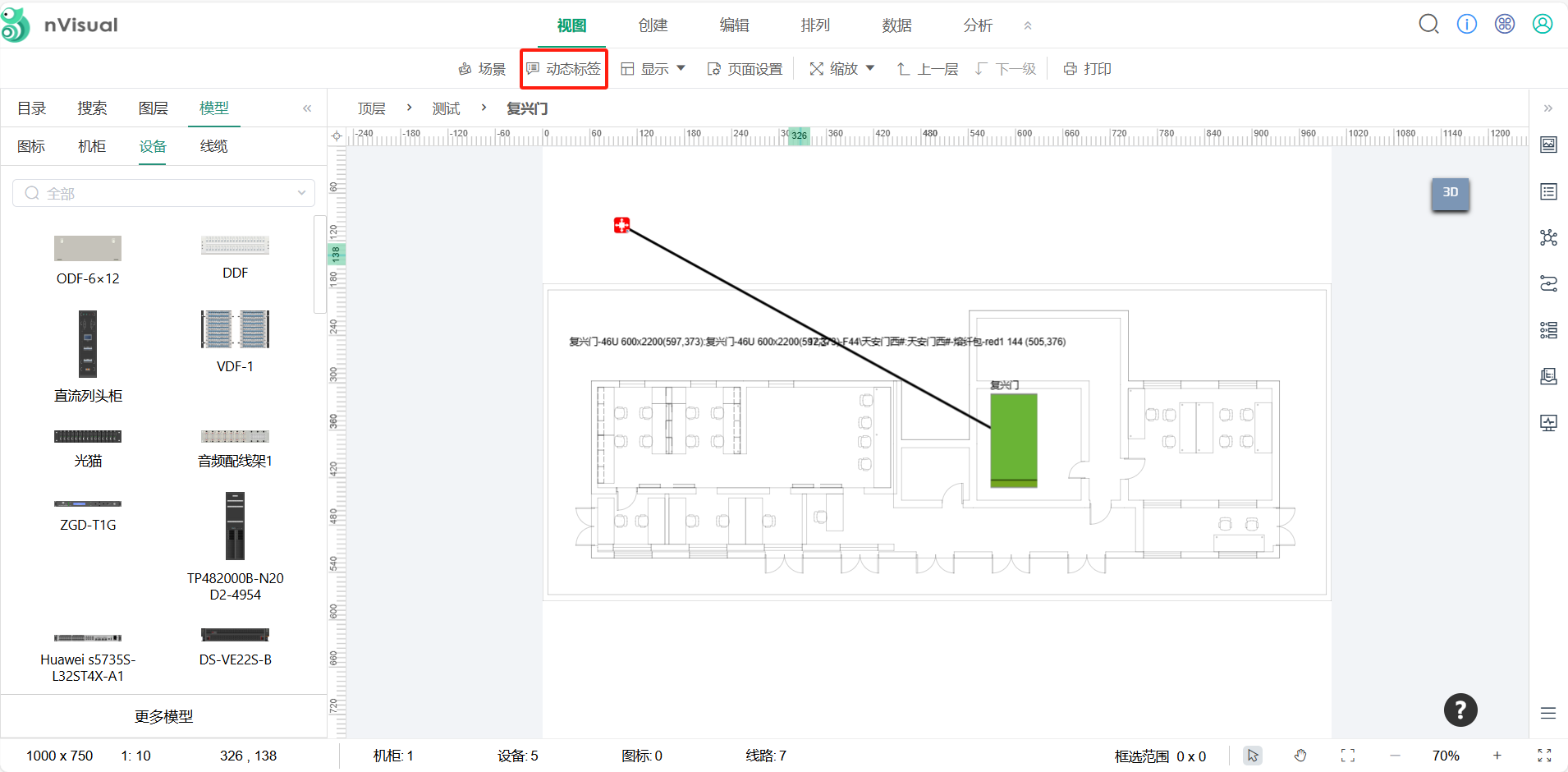Open the 目录 panel tab

point(31,108)
